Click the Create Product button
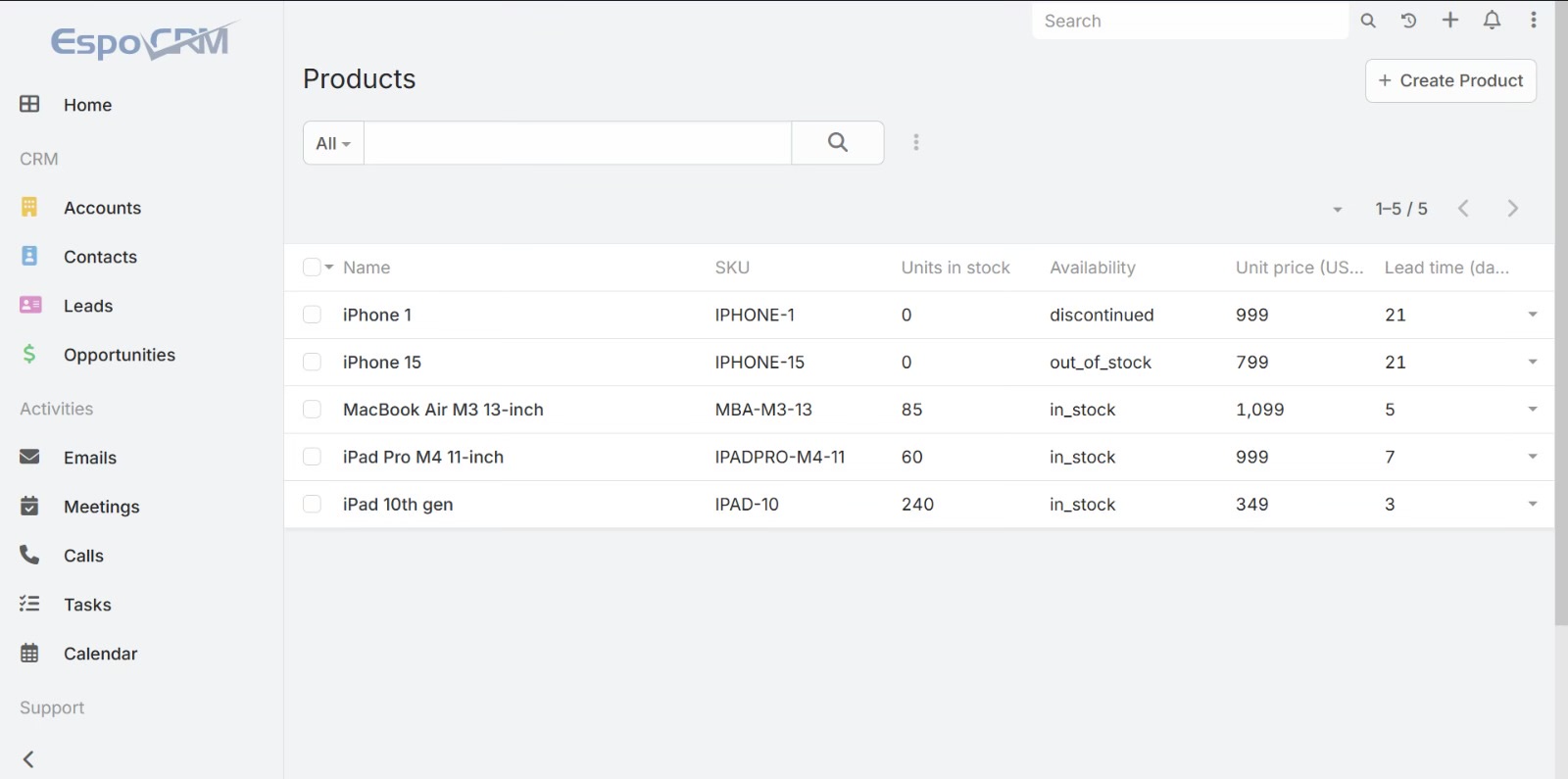The height and width of the screenshot is (779, 1568). tap(1450, 80)
